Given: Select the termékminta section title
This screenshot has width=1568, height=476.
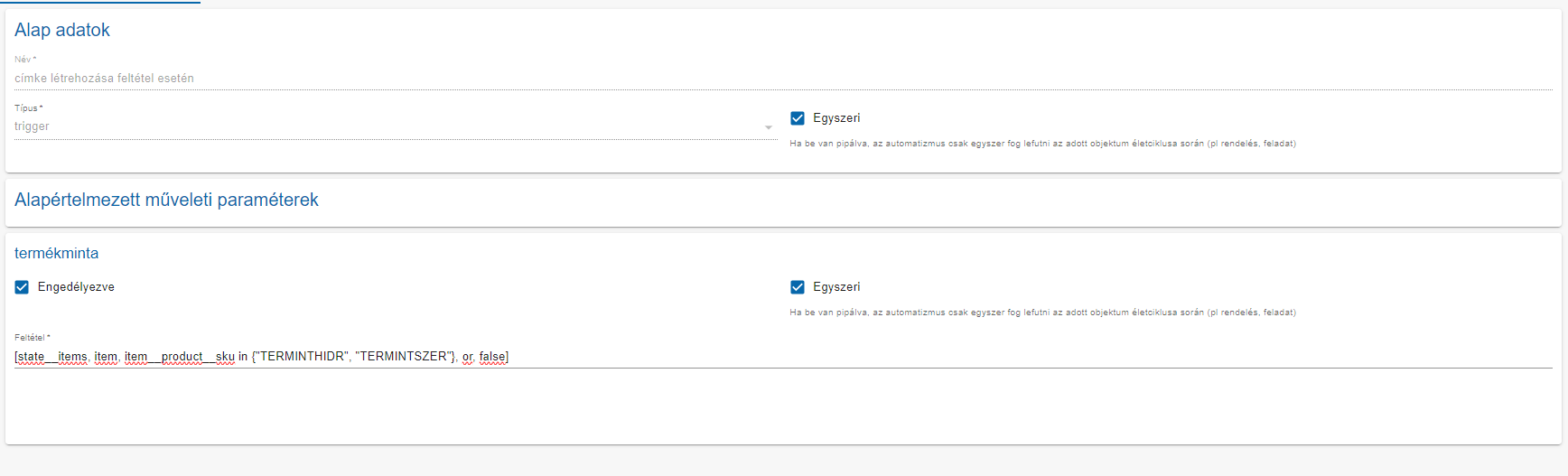Looking at the screenshot, I should (56, 253).
